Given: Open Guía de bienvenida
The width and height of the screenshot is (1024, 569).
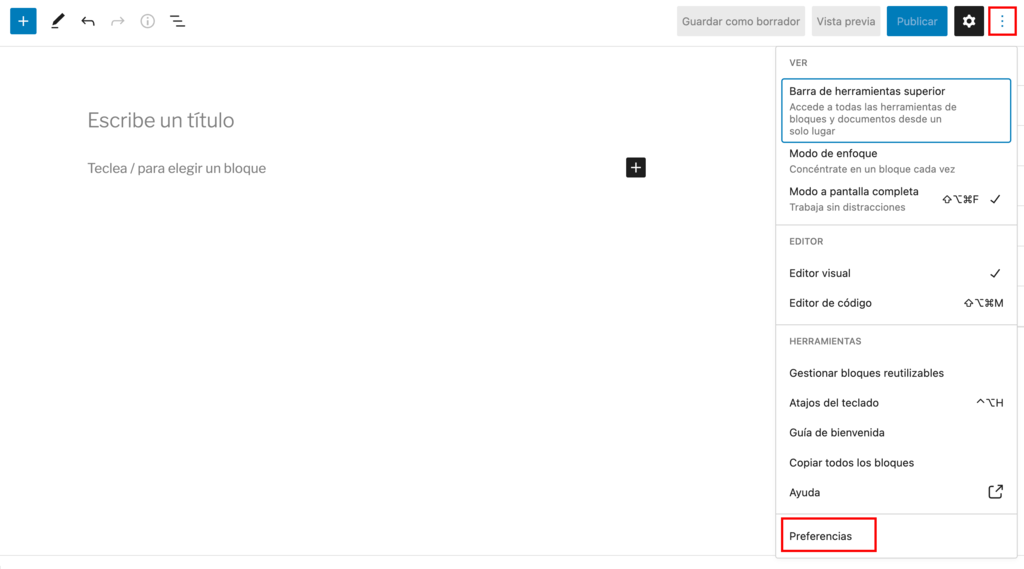Looking at the screenshot, I should coord(896,432).
